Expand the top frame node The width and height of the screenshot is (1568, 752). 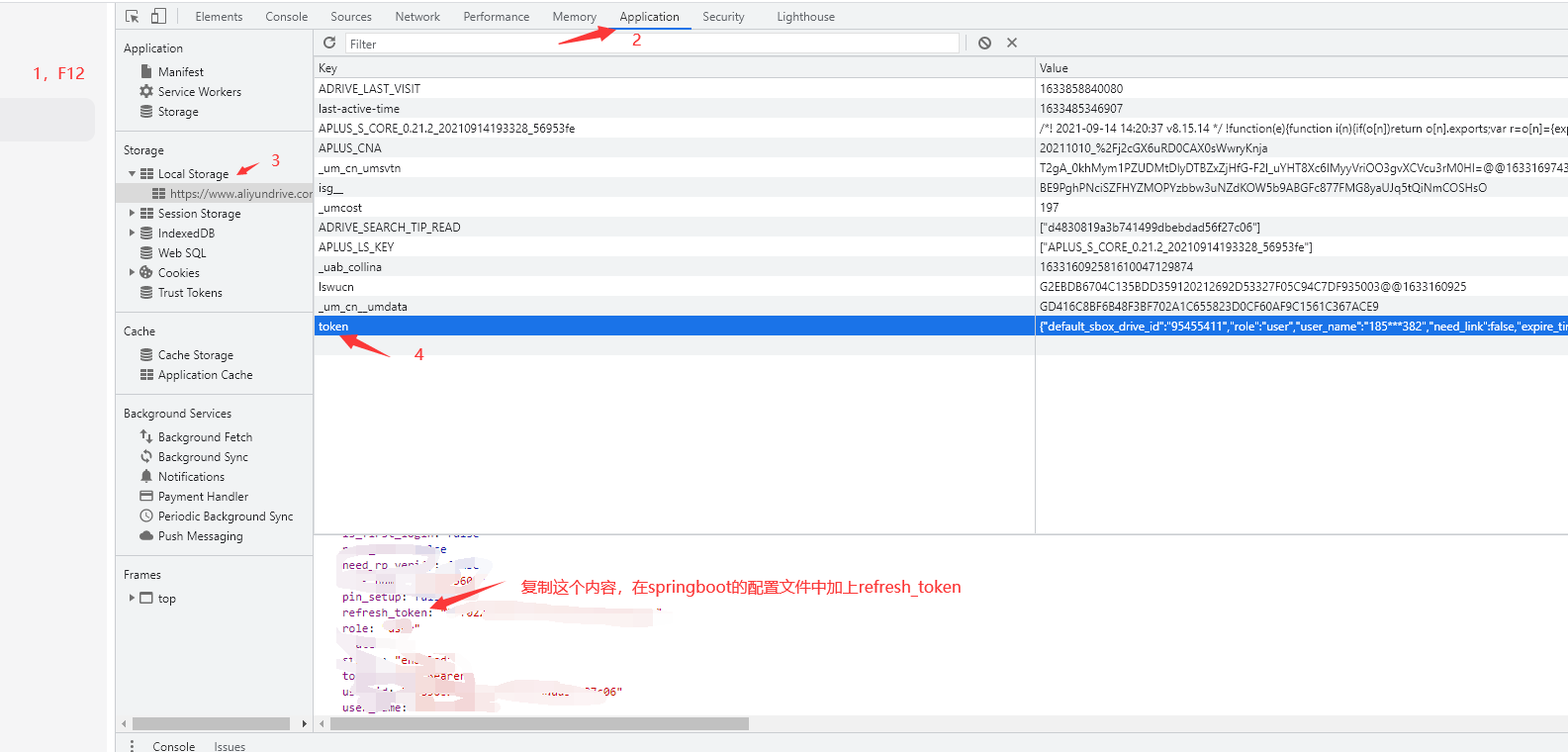tap(132, 599)
